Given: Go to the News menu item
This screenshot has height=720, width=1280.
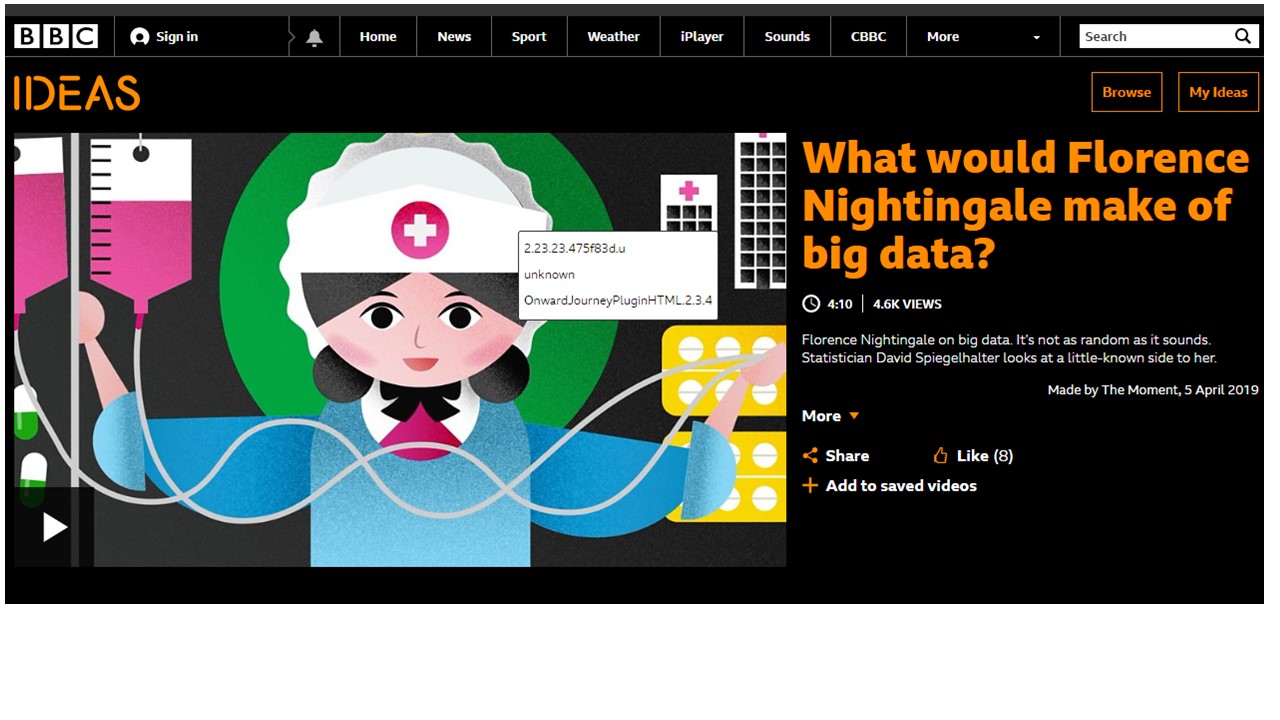Looking at the screenshot, I should tap(454, 37).
